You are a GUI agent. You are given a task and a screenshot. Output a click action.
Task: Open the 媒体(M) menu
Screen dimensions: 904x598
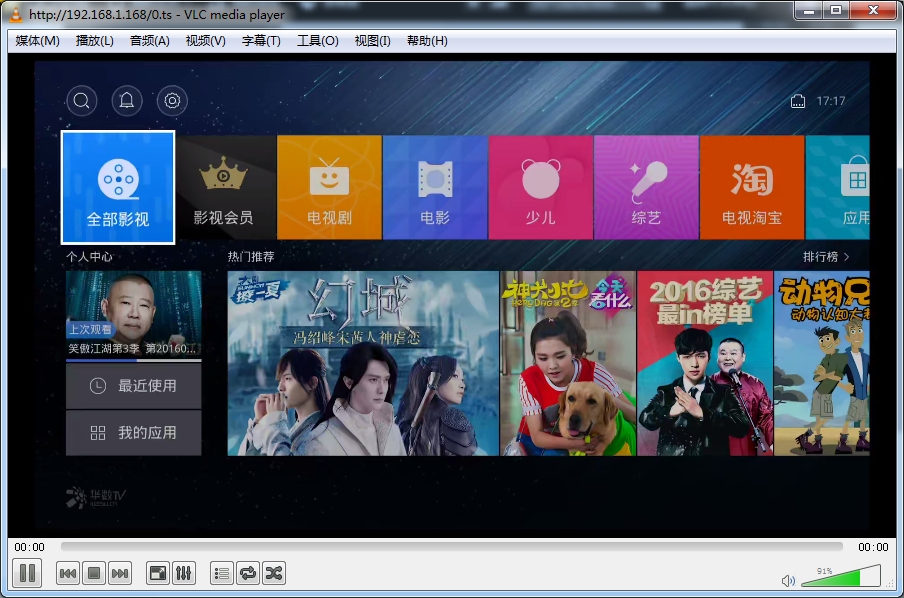(37, 41)
